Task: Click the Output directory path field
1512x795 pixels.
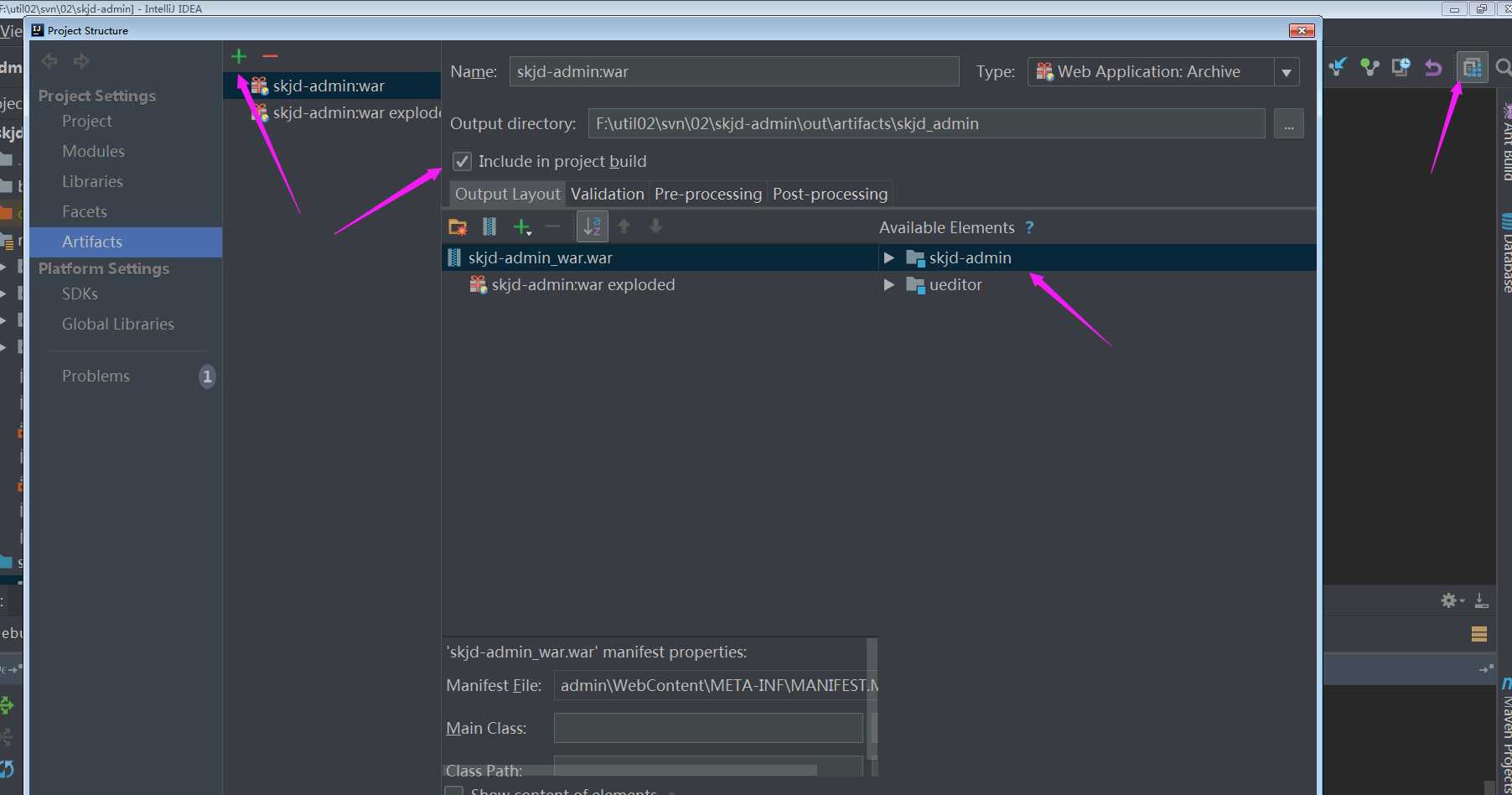Action: tap(926, 123)
